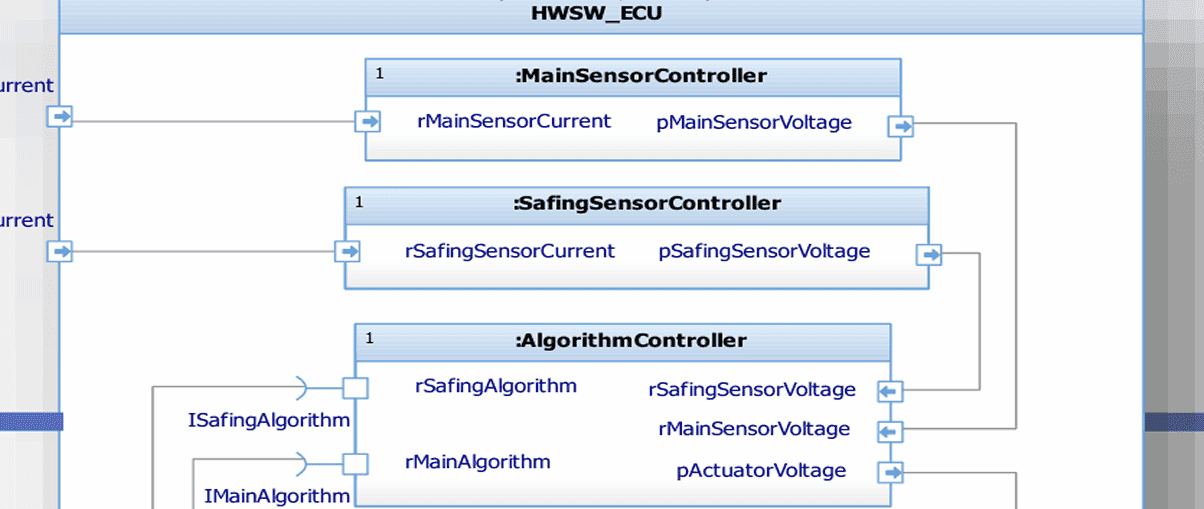
Task: Select the rSafingAlgorithm square port
Action: click(356, 387)
